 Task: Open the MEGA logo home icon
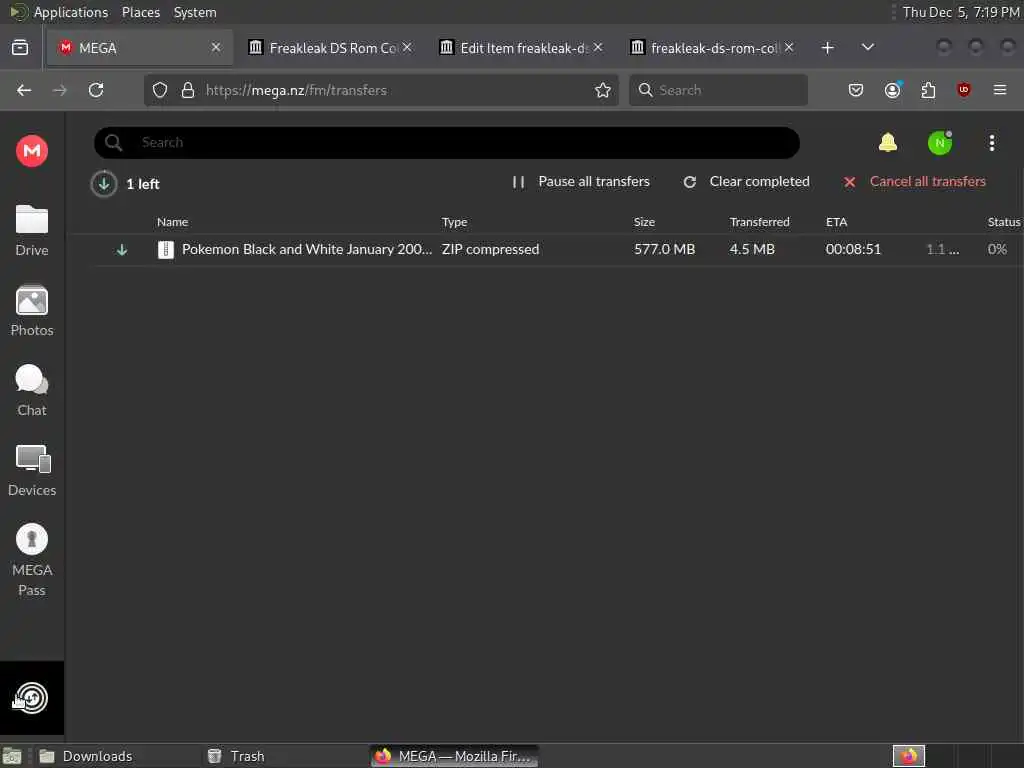31,151
